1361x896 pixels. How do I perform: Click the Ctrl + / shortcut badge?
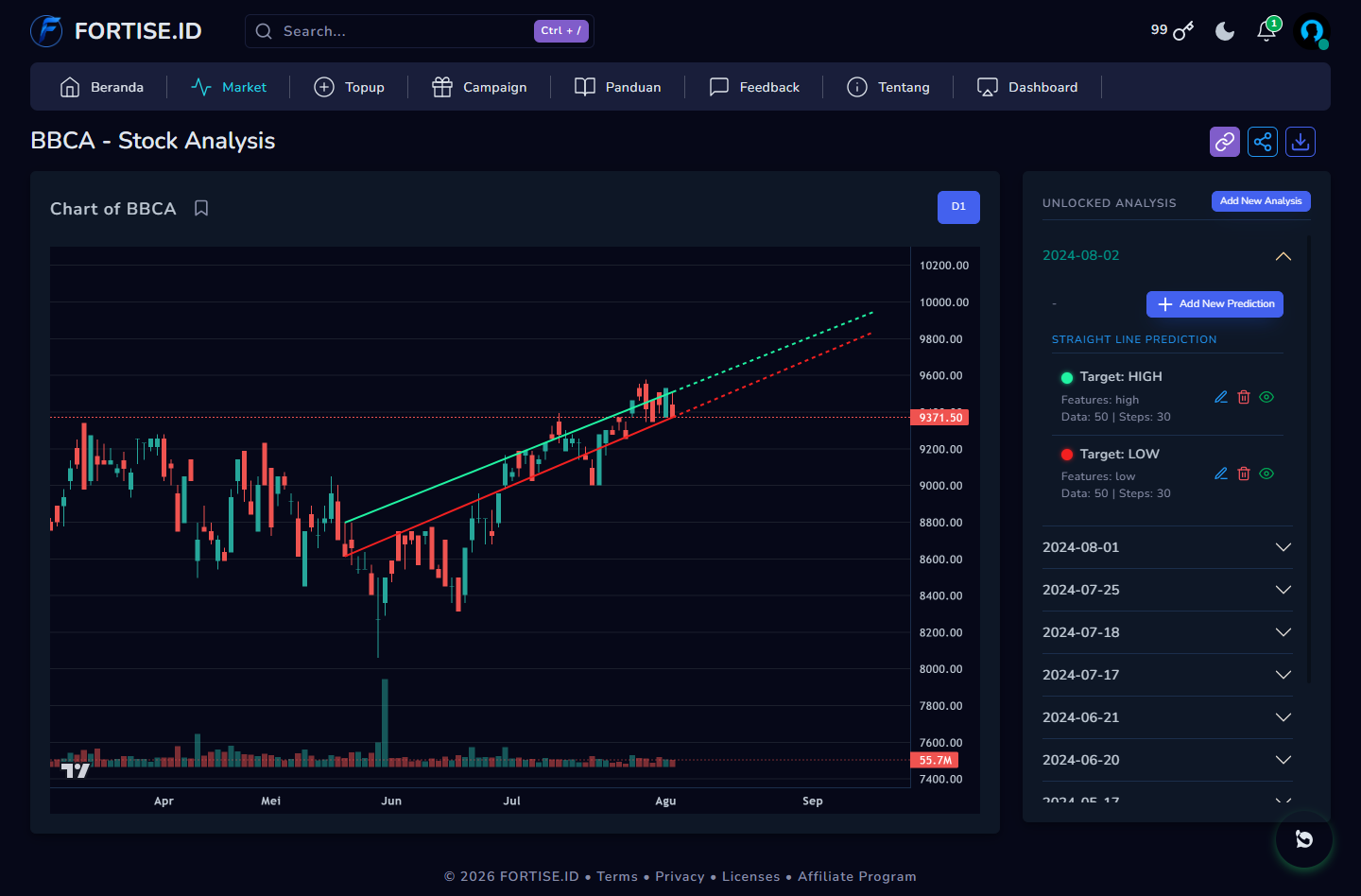coord(561,31)
